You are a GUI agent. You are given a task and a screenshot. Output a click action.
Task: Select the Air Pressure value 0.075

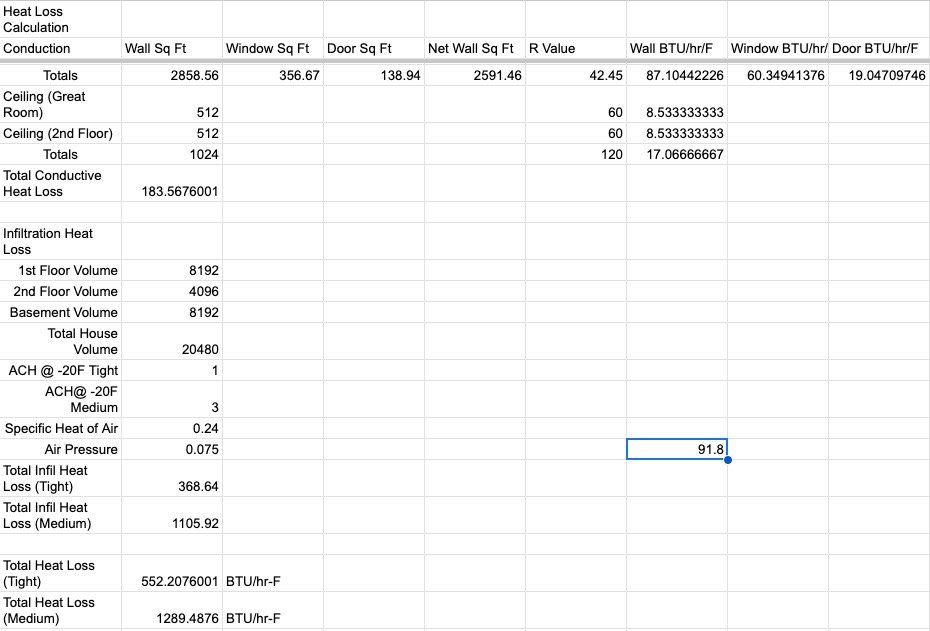[x=172, y=449]
